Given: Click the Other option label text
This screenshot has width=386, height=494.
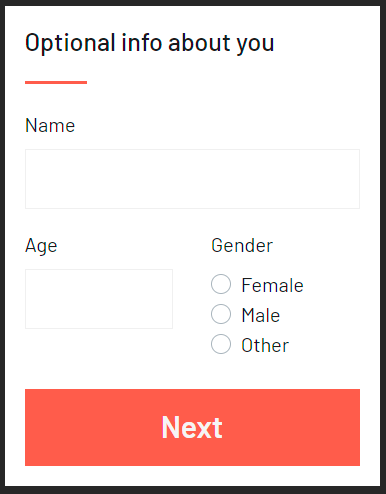Looking at the screenshot, I should (x=265, y=345).
